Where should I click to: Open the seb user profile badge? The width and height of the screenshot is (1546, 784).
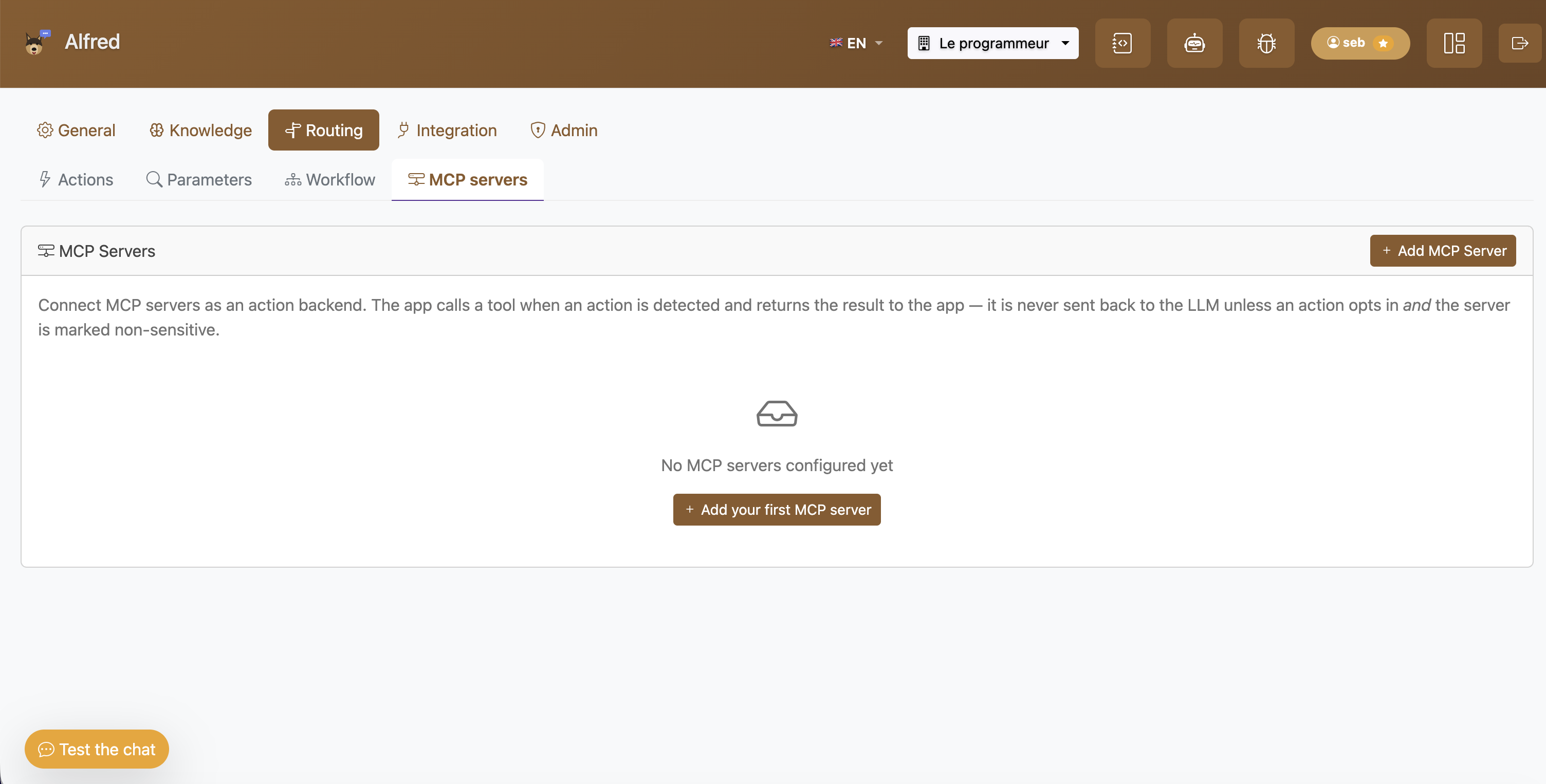1360,43
